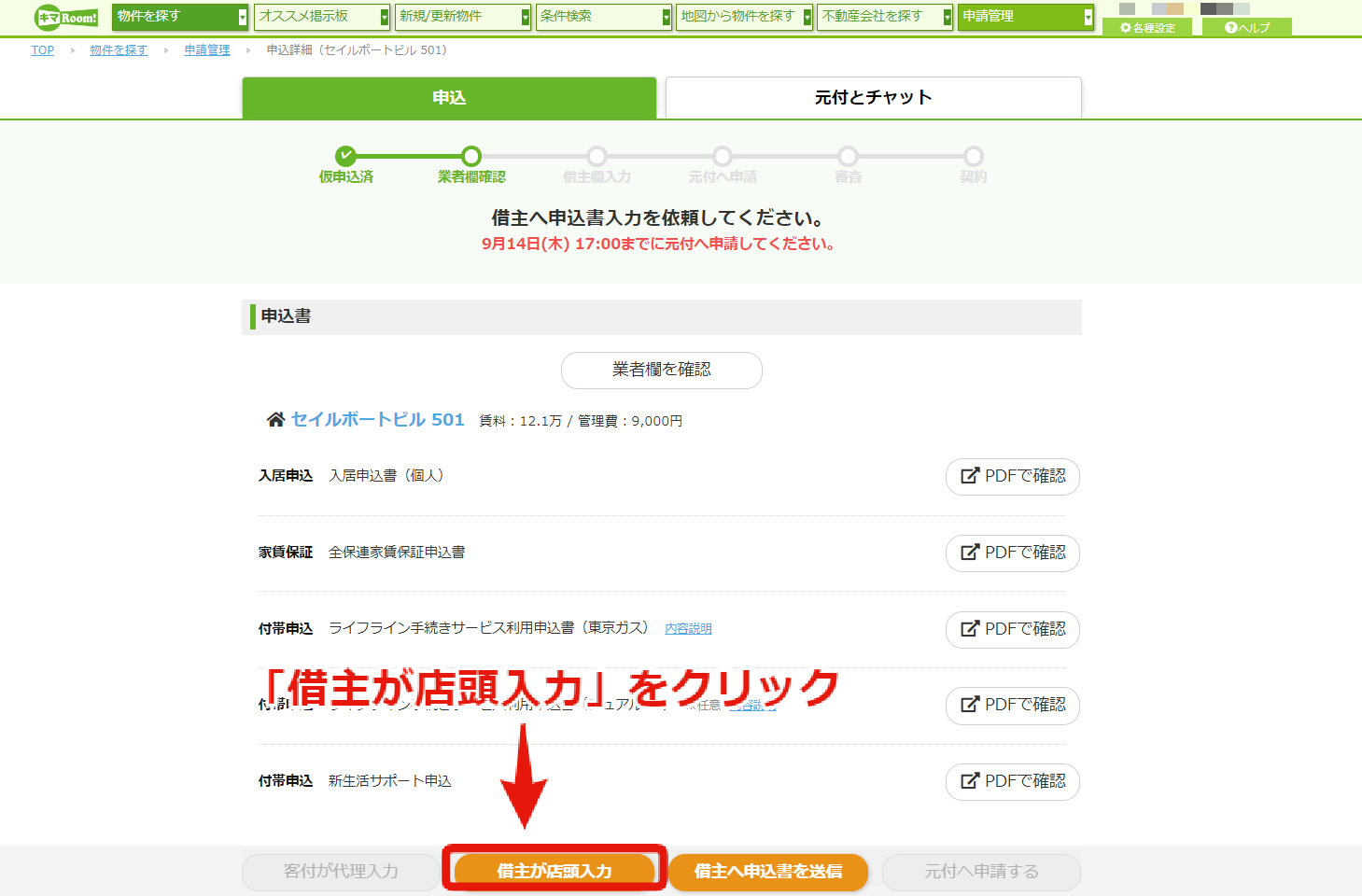The image size is (1362, 896).
Task: Click the checked 仮申込済 step circle
Action: click(346, 156)
